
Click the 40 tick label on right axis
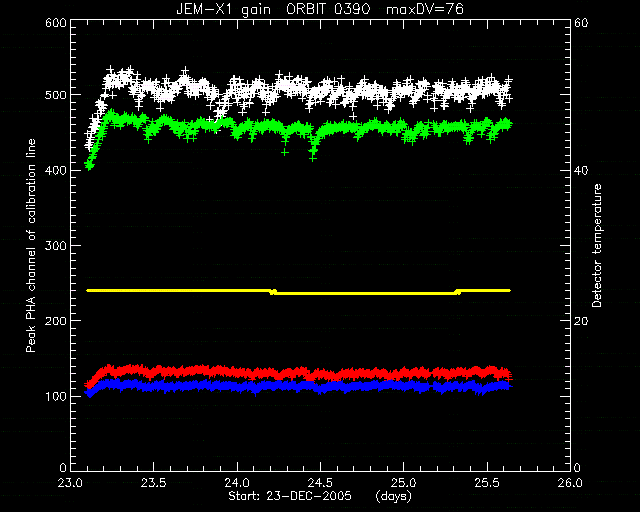(x=581, y=170)
